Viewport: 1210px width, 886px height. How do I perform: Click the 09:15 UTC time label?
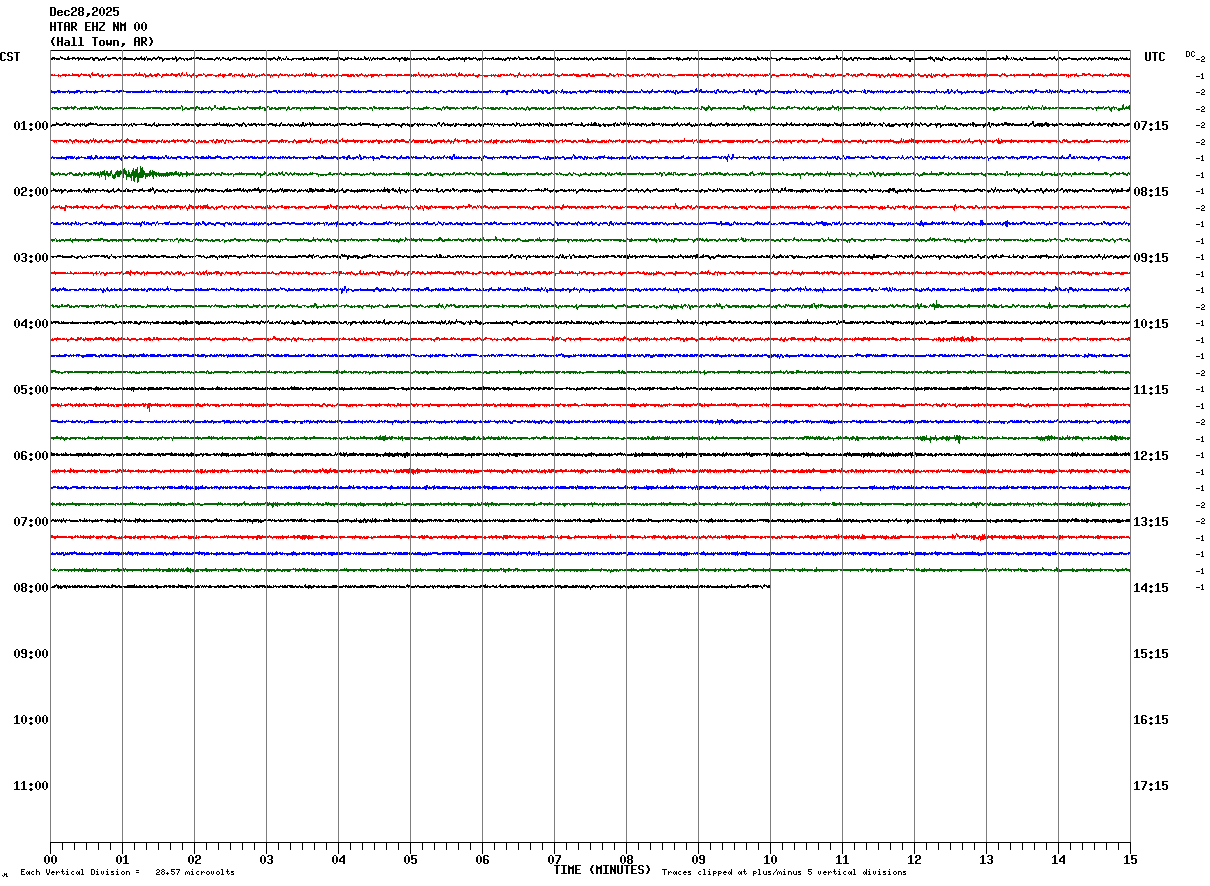[1151, 258]
